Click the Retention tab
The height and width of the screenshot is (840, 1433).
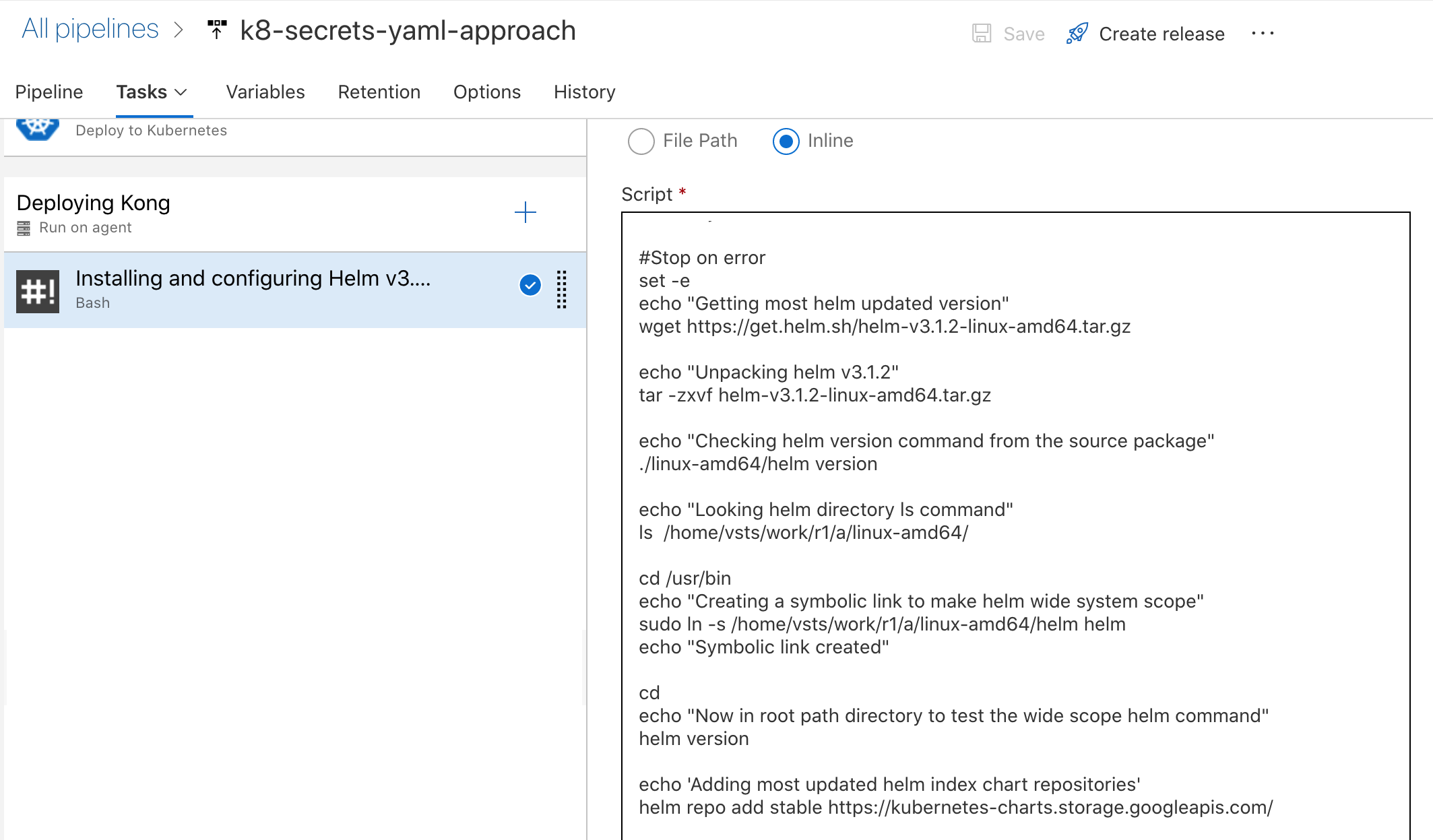click(378, 92)
